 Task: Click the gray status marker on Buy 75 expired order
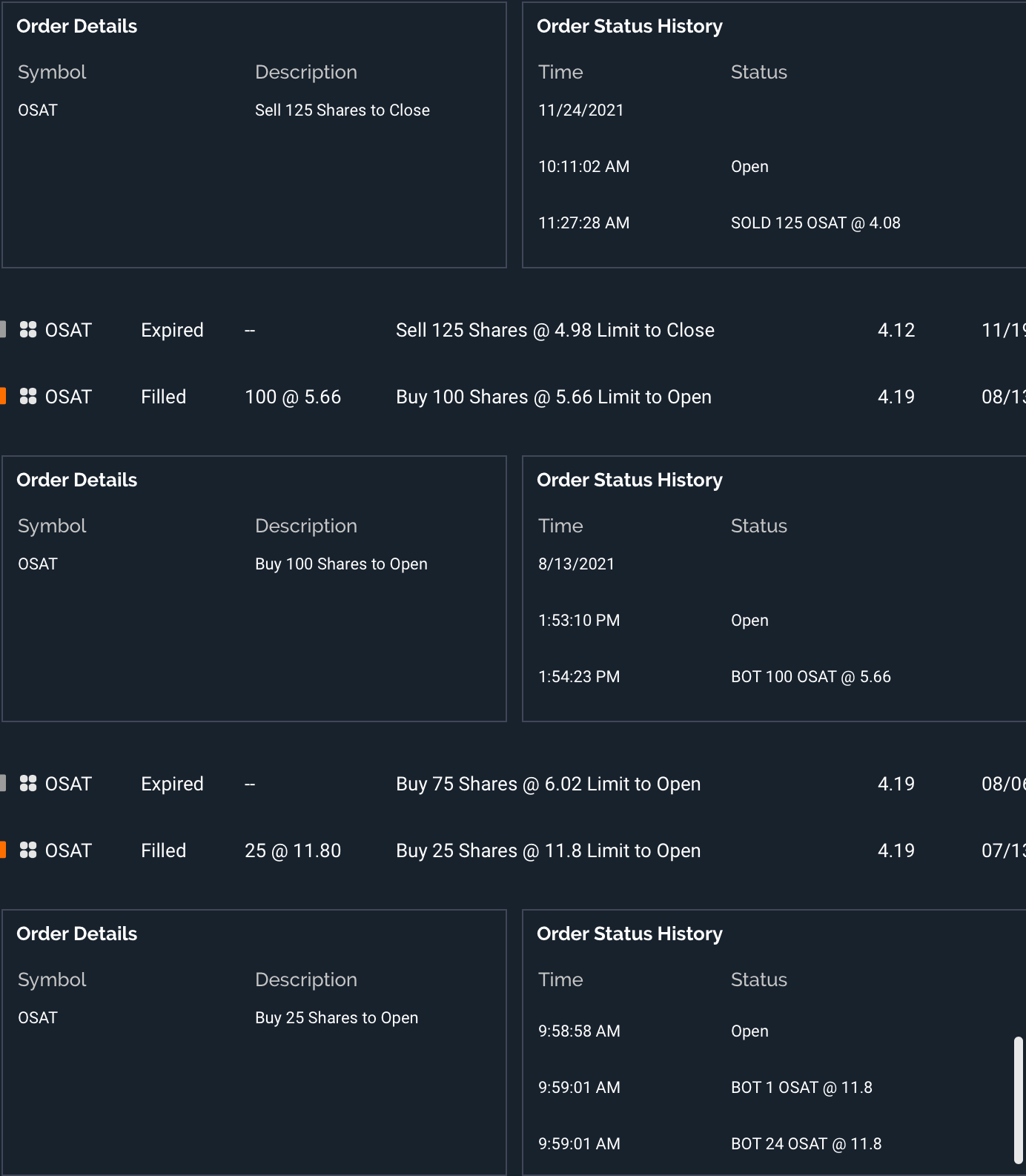pyautogui.click(x=3, y=784)
